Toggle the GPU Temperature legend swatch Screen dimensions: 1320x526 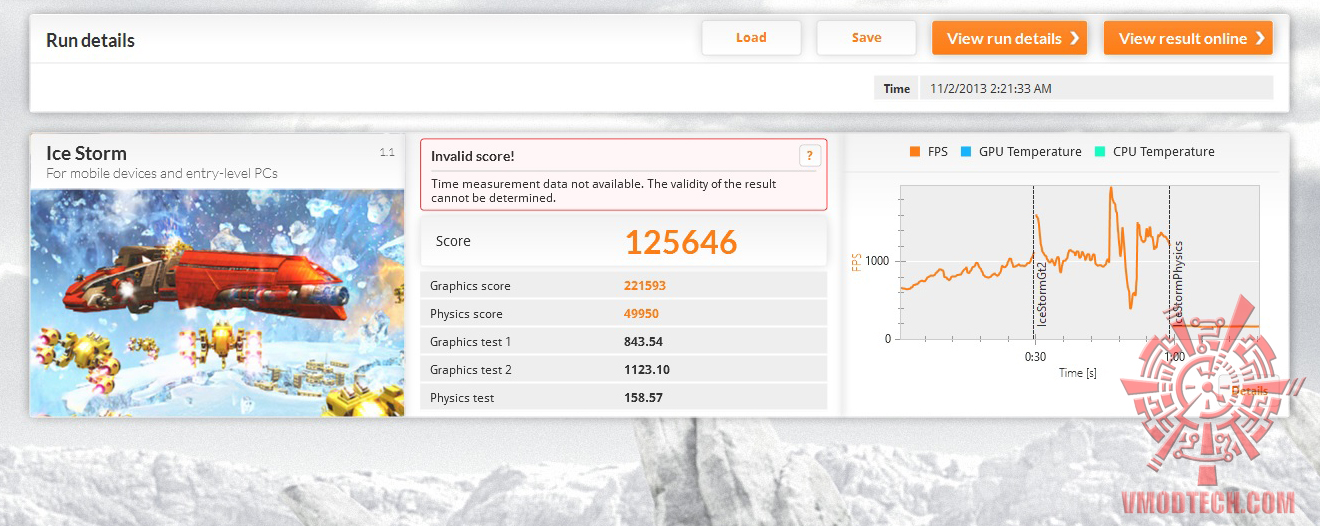(x=965, y=152)
